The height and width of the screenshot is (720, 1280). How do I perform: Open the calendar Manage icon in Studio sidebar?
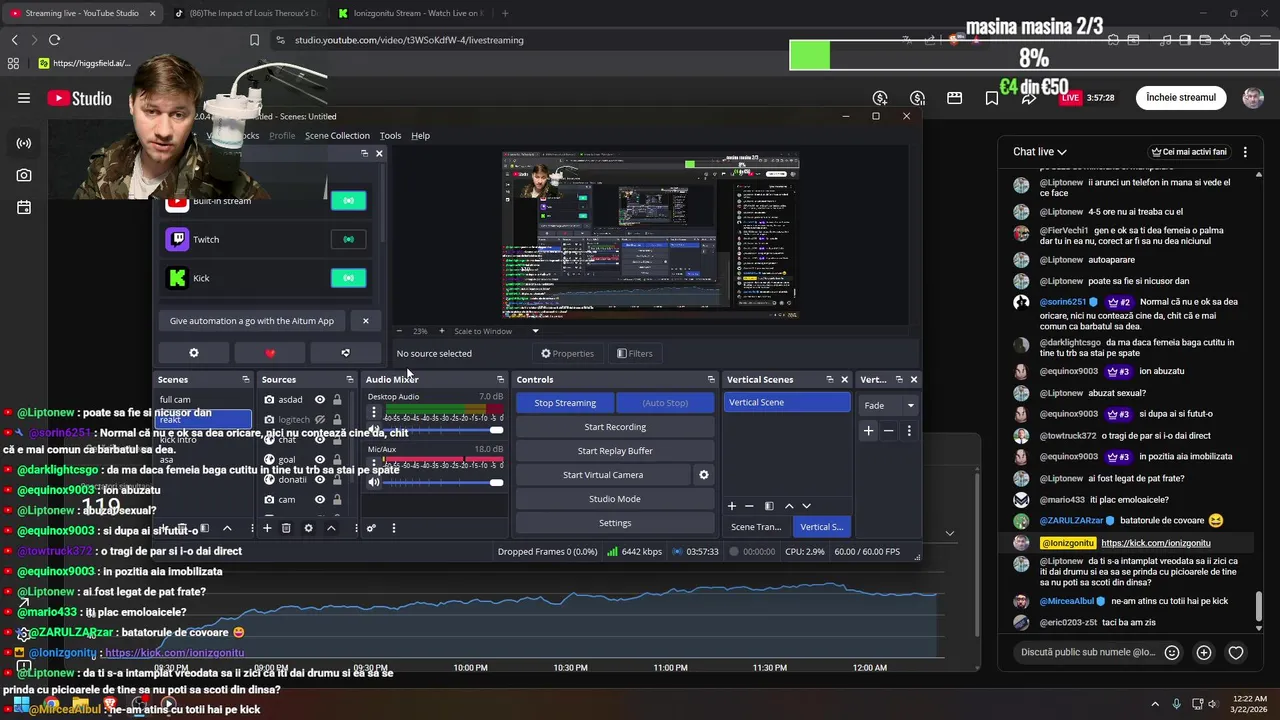(x=24, y=207)
